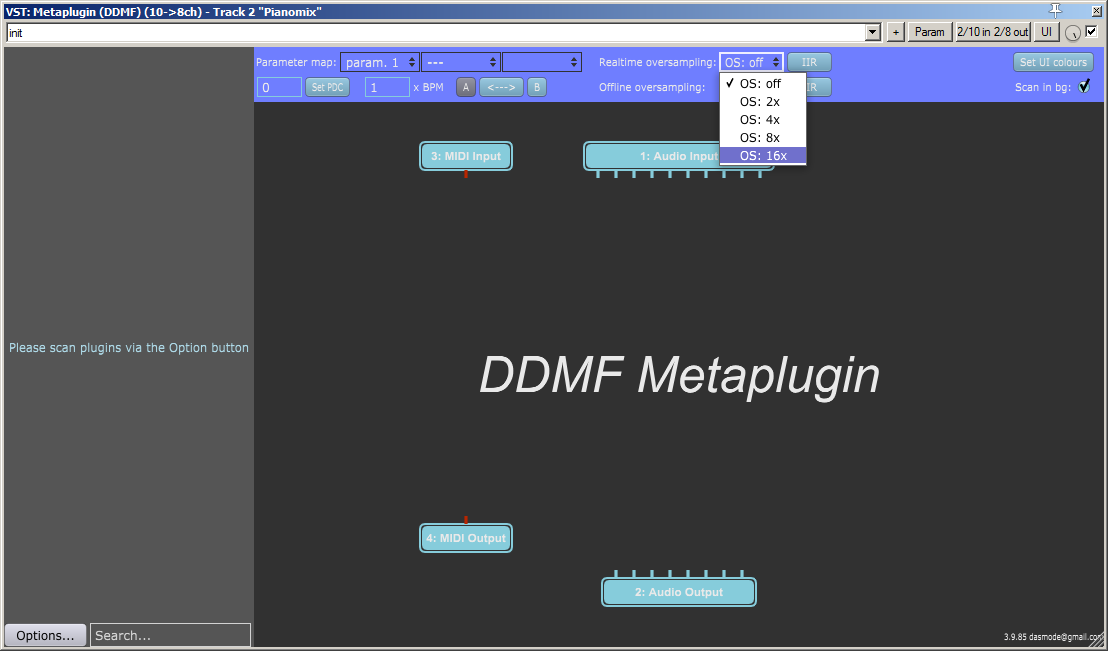
Task: Open the empty third parameter map dropdown
Action: click(x=542, y=62)
